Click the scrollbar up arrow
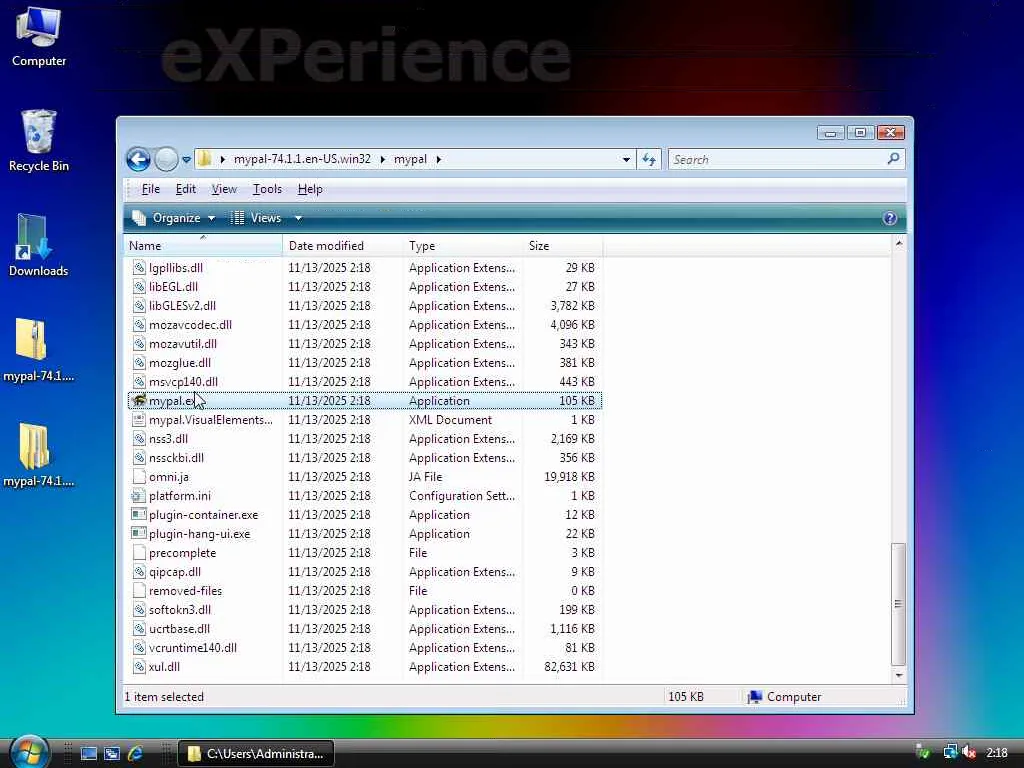Viewport: 1024px width, 768px height. pyautogui.click(x=899, y=244)
